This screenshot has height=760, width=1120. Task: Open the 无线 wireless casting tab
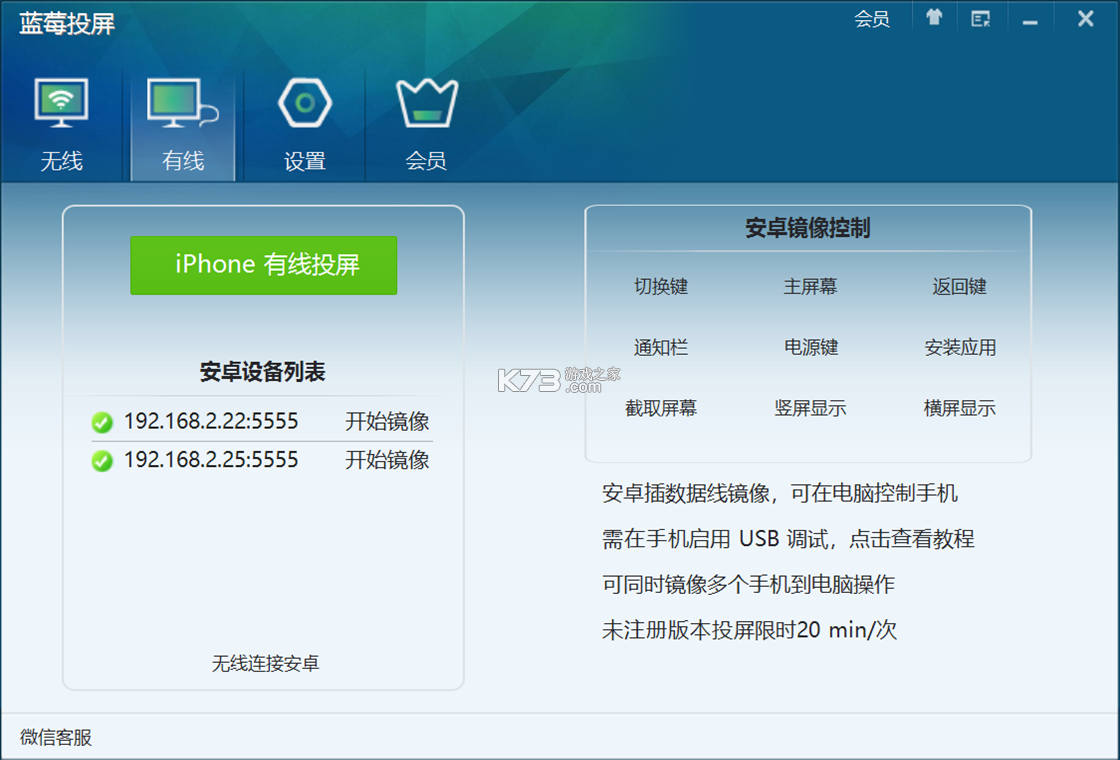(61, 125)
